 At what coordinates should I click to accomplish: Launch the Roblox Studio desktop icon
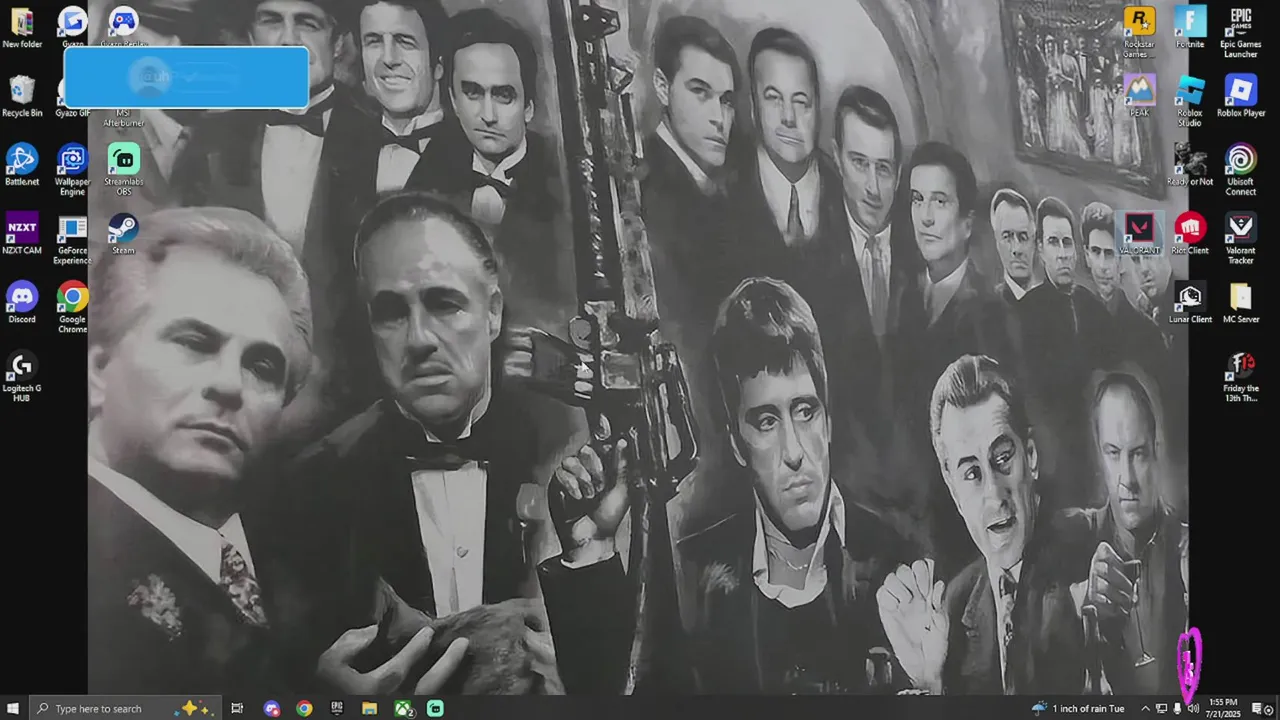tap(1190, 102)
